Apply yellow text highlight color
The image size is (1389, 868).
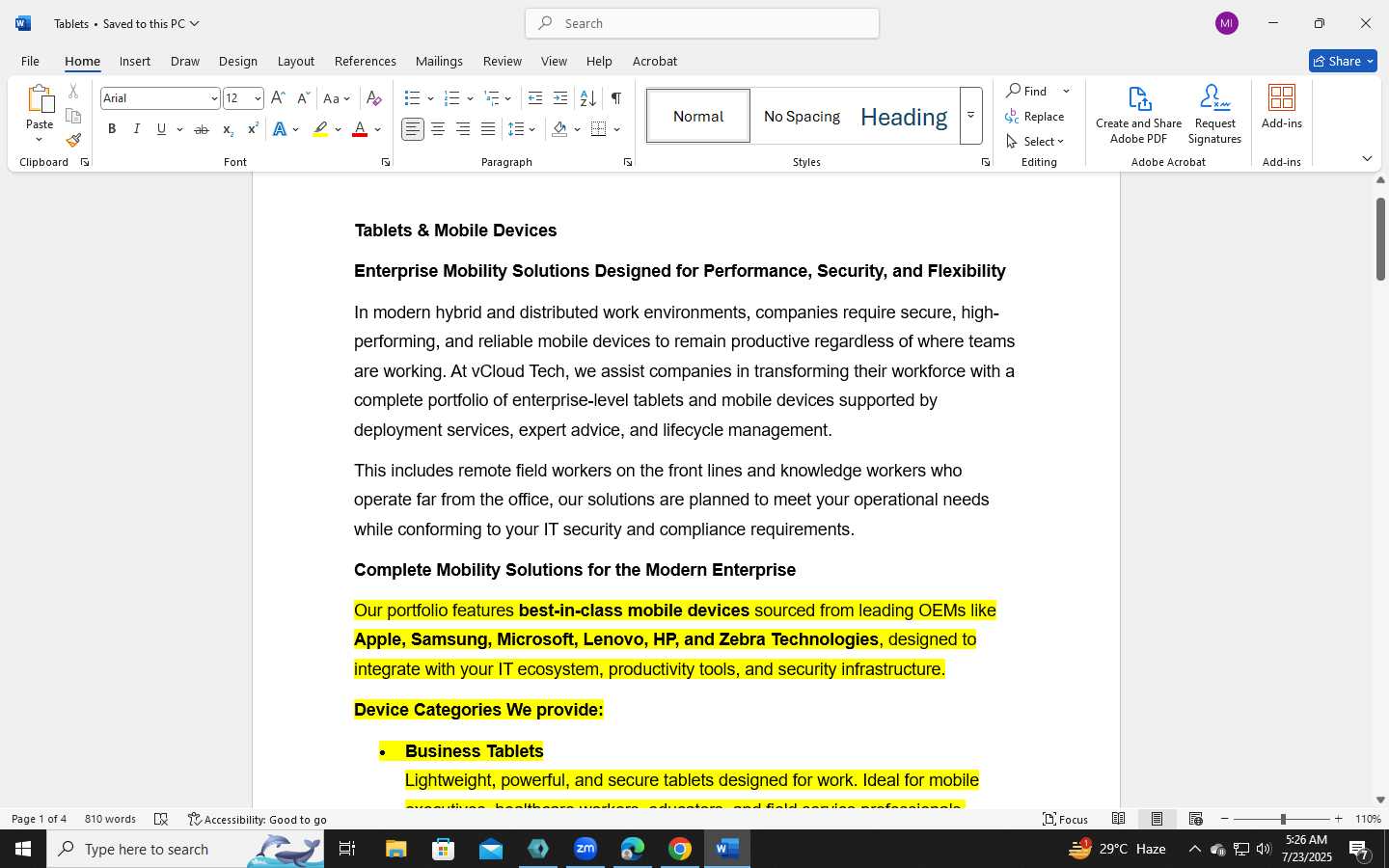(321, 129)
